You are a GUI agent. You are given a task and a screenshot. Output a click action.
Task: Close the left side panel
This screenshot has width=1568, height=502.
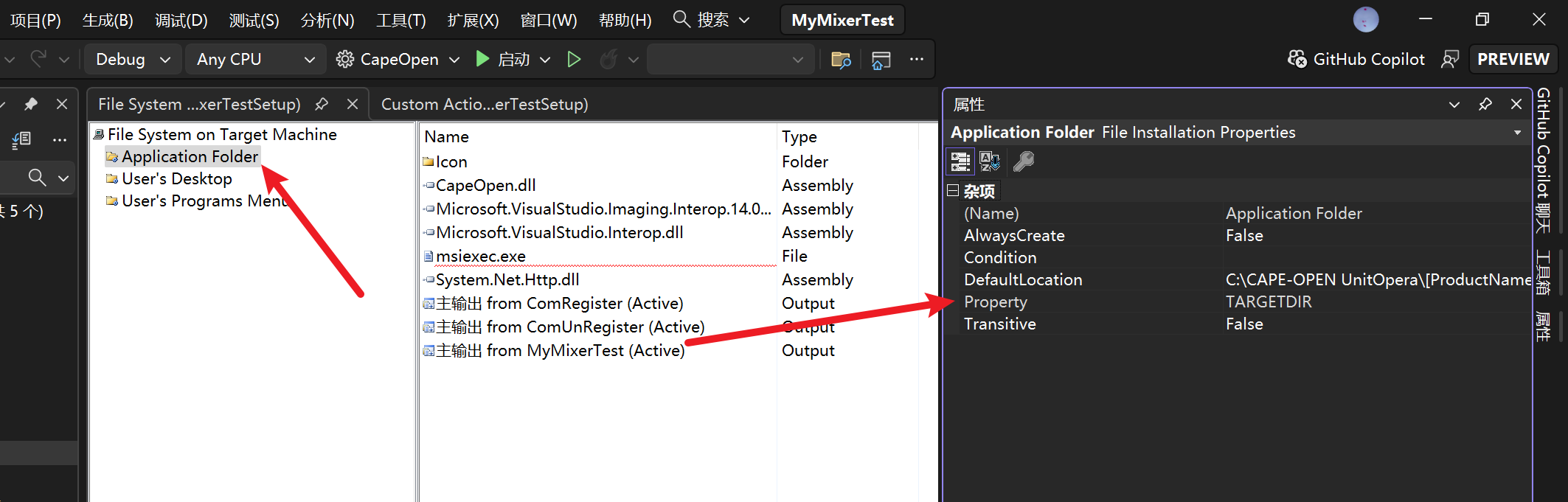[x=62, y=104]
